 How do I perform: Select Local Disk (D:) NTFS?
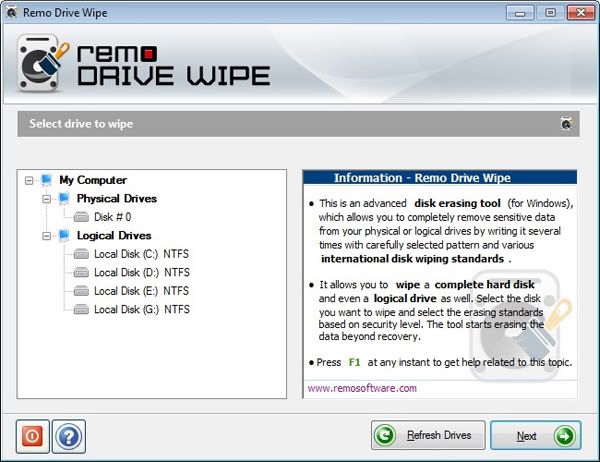click(142, 273)
